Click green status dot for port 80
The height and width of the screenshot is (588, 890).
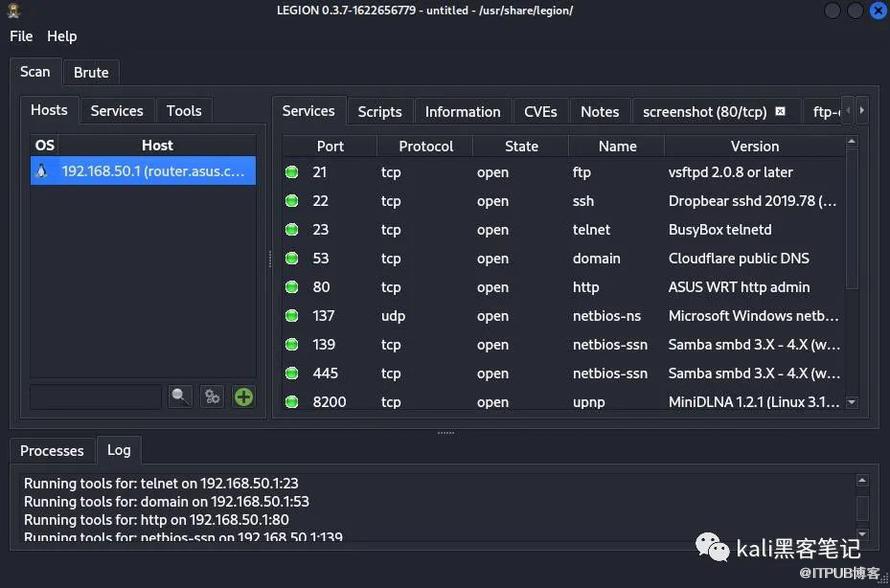292,287
